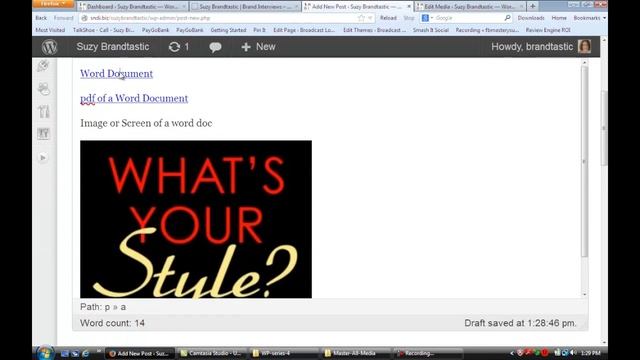Switch to the Recording... taskbar item
The image size is (640, 360).
427,353
